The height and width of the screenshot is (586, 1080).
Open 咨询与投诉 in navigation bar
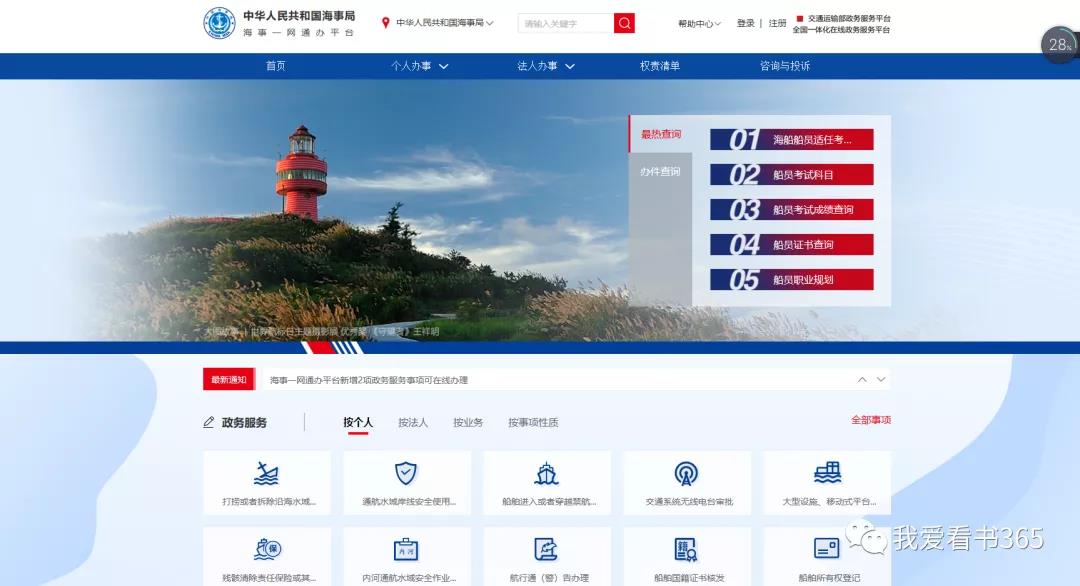(785, 65)
